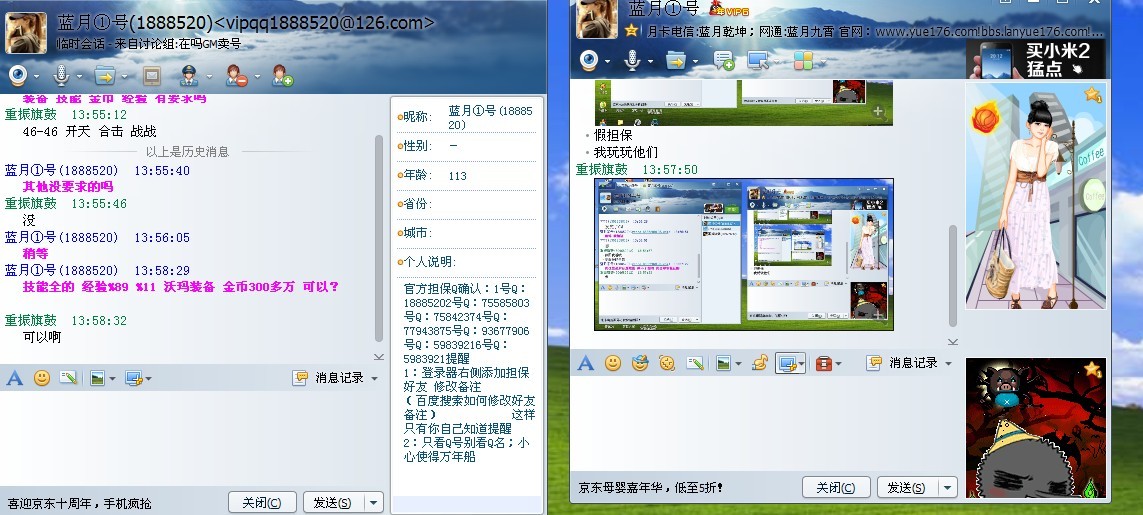This screenshot has height=515, width=1143.
Task: Select the message text 可以啊
Action: coord(42,337)
